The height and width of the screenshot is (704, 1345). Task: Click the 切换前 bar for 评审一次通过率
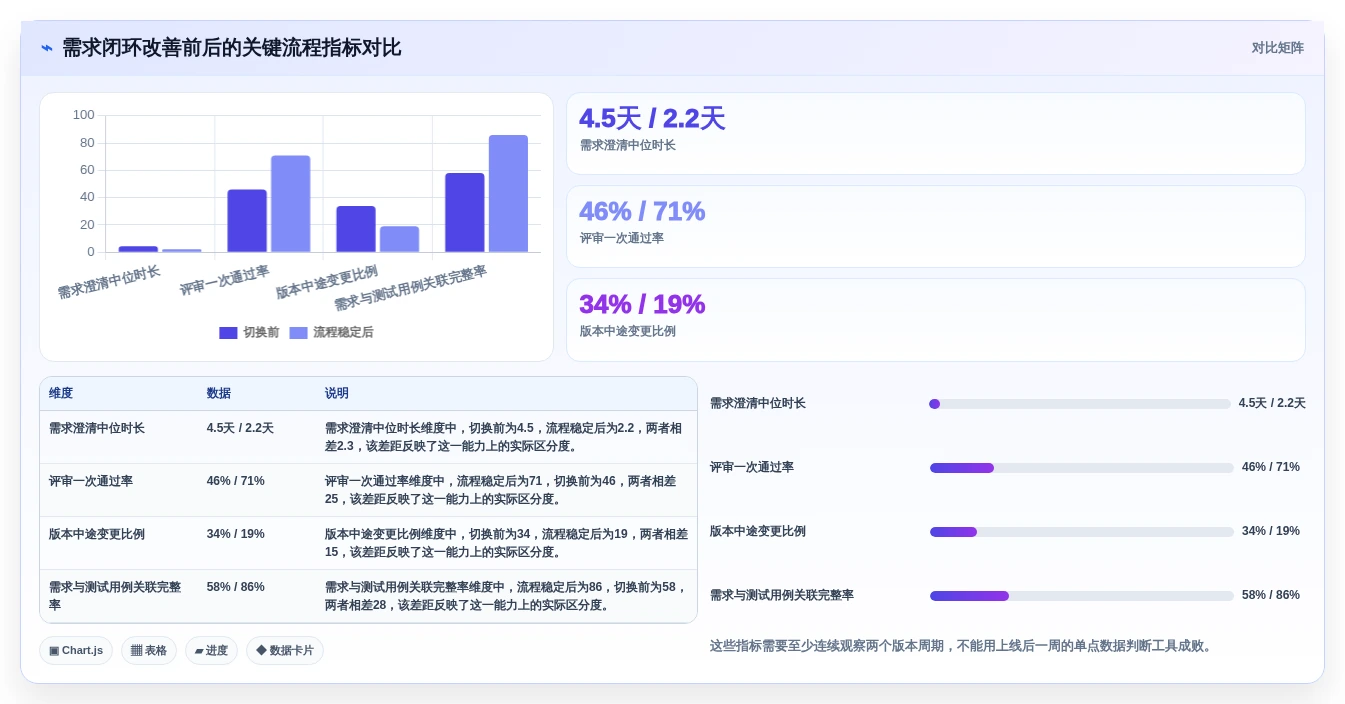coord(247,221)
